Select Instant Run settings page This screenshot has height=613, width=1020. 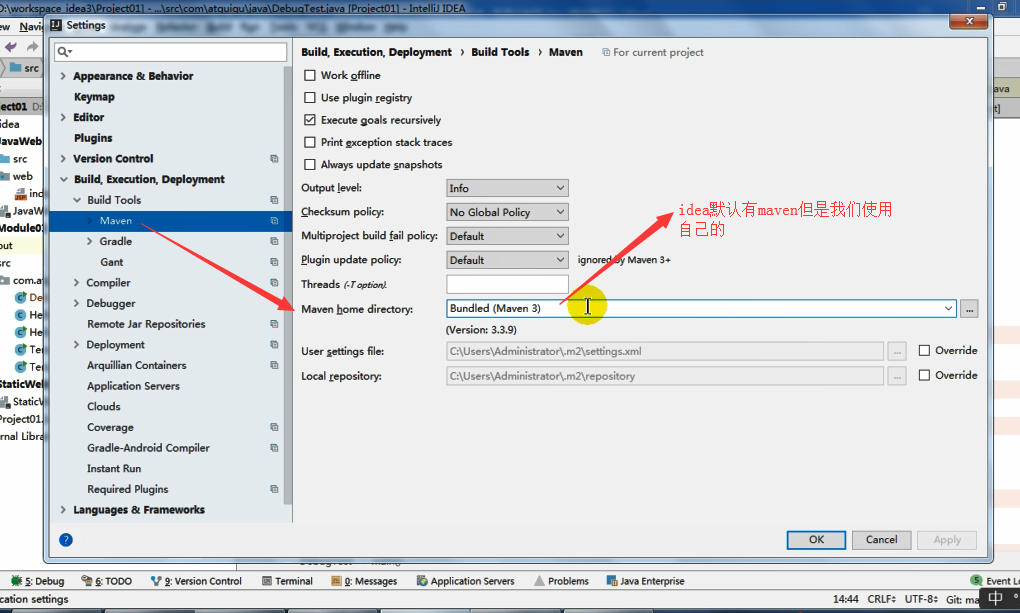[x=114, y=469]
